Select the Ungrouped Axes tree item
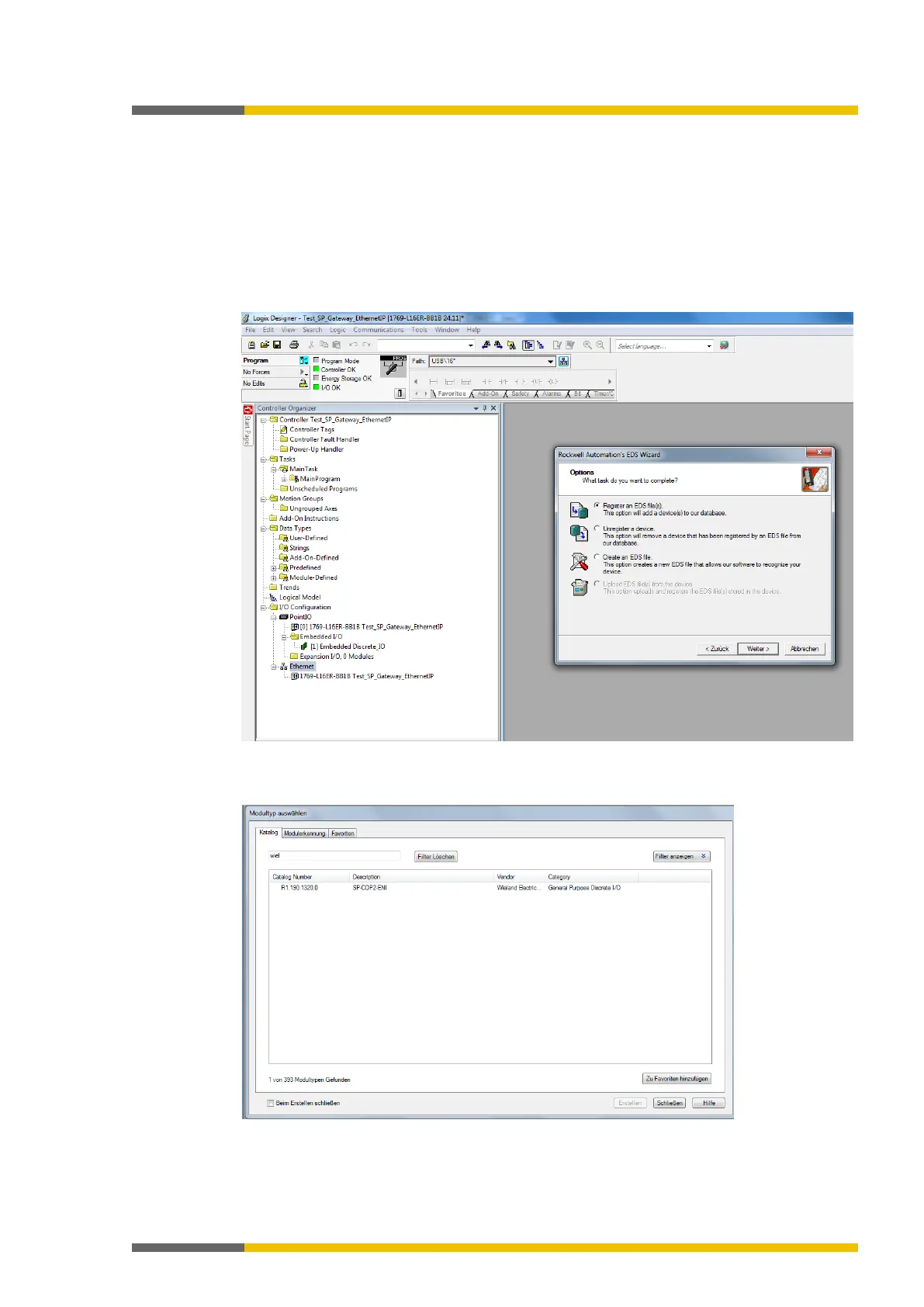 pyautogui.click(x=313, y=509)
